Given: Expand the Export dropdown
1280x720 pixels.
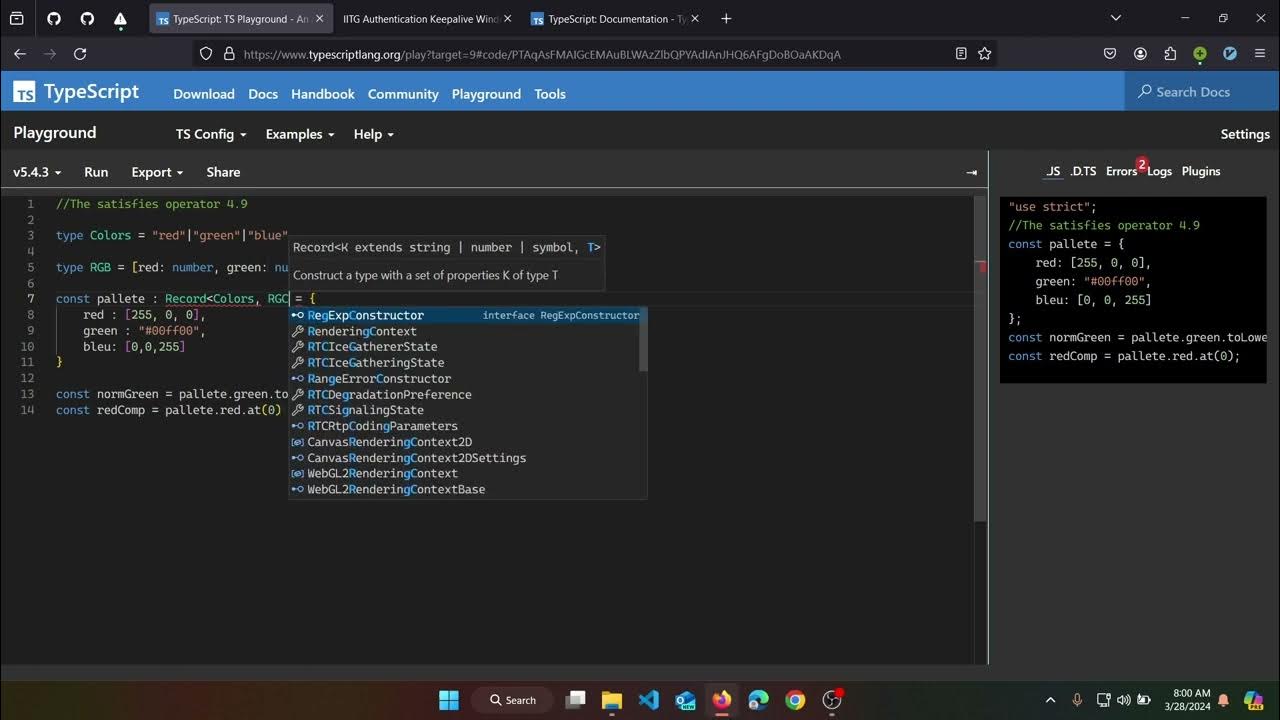Looking at the screenshot, I should click(x=157, y=172).
